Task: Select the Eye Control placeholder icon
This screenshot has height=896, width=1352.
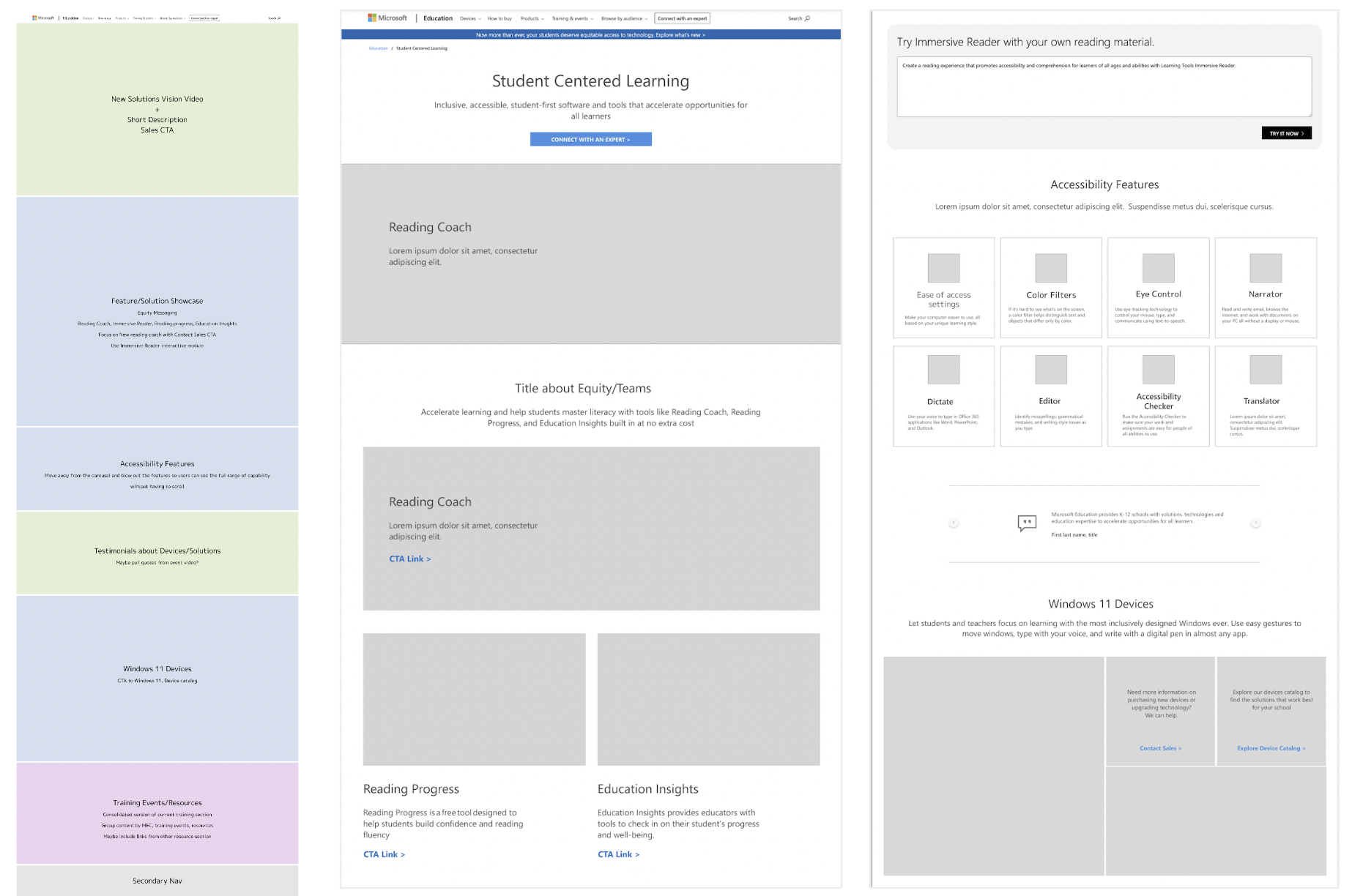Action: (x=1159, y=268)
